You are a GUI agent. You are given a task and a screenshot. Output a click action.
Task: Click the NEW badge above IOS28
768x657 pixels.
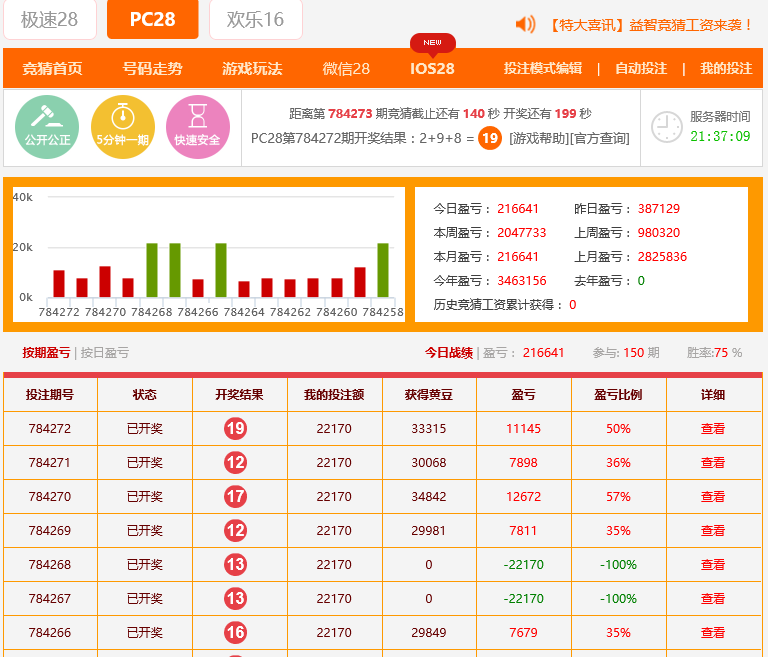point(432,43)
